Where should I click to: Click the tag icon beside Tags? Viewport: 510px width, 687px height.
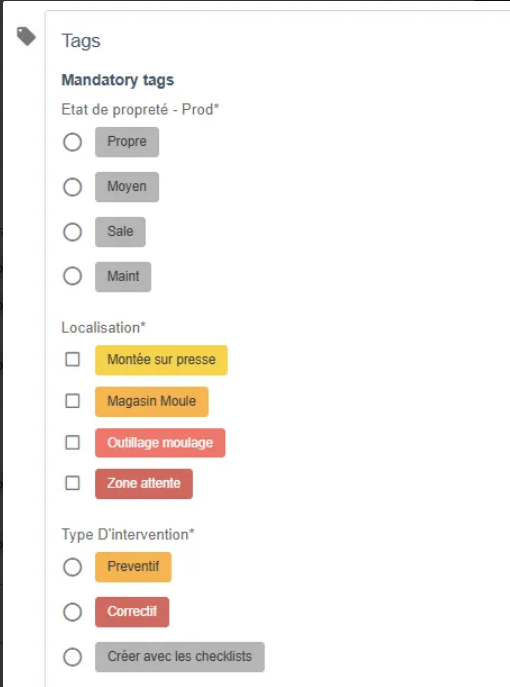(x=26, y=36)
